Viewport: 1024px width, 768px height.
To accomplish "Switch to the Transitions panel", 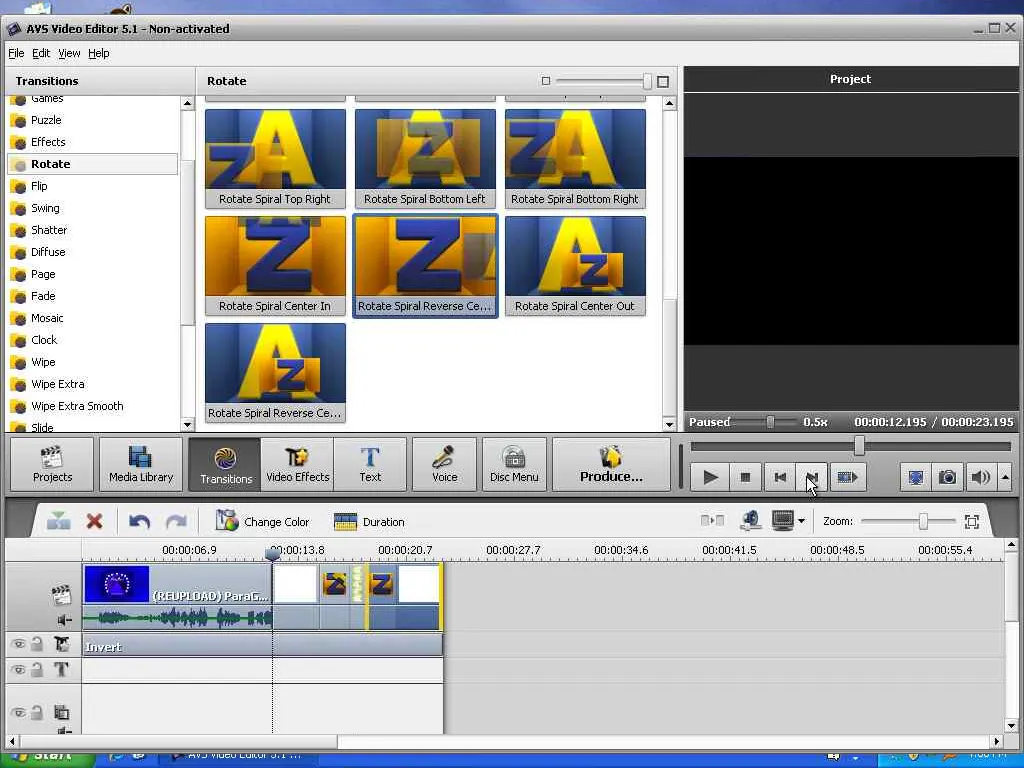I will point(225,464).
